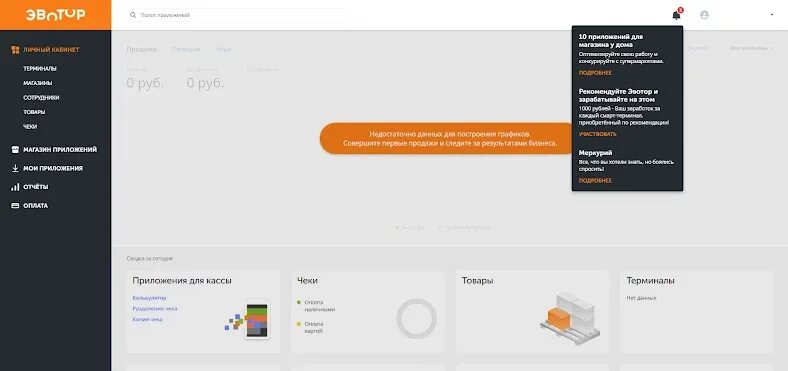The height and width of the screenshot is (371, 788).
Task: Open Отчёты section
Action: point(36,187)
